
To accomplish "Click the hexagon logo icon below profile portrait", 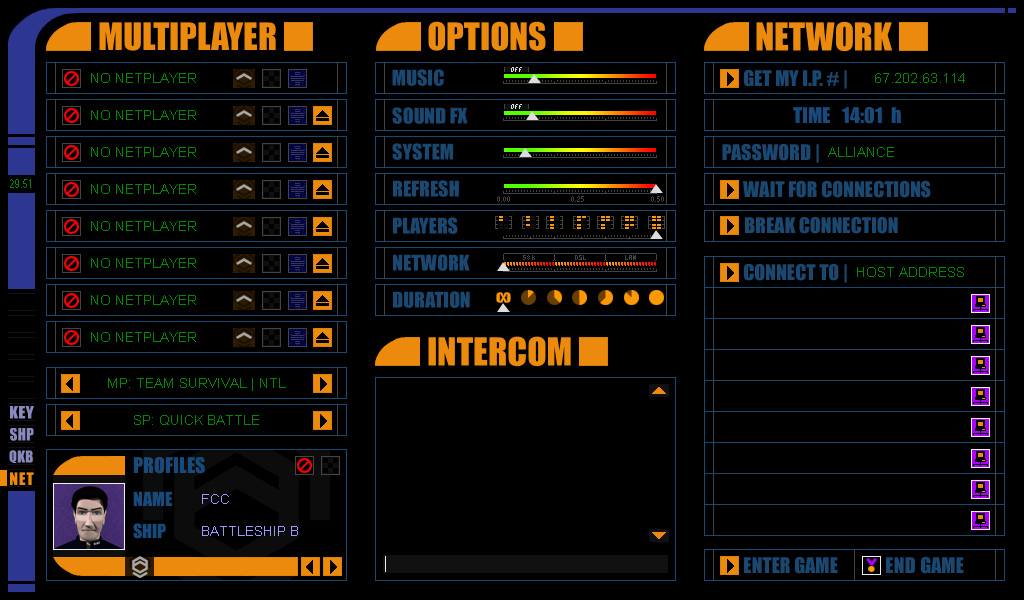I will [140, 566].
